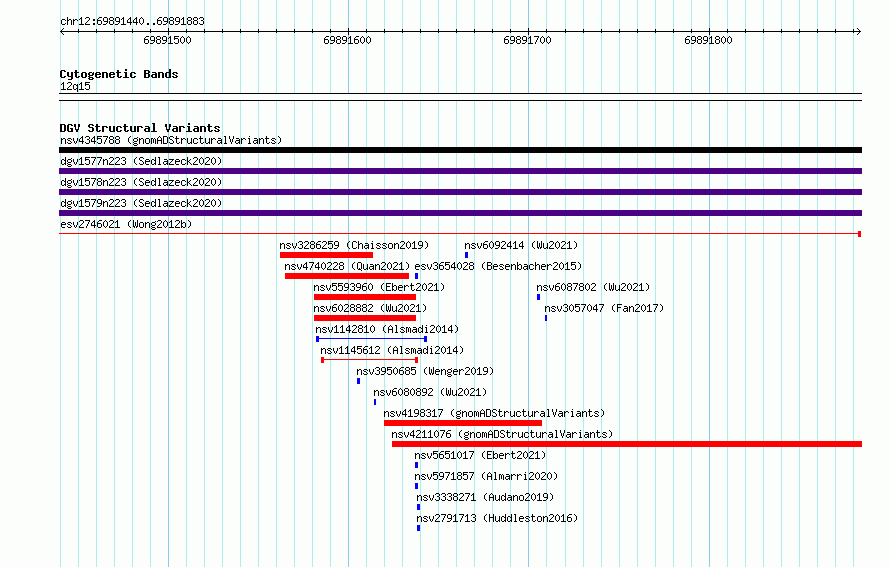Viewport: 890px width, 567px height.
Task: Click red bar under nsv4740228
Action: 347,276
